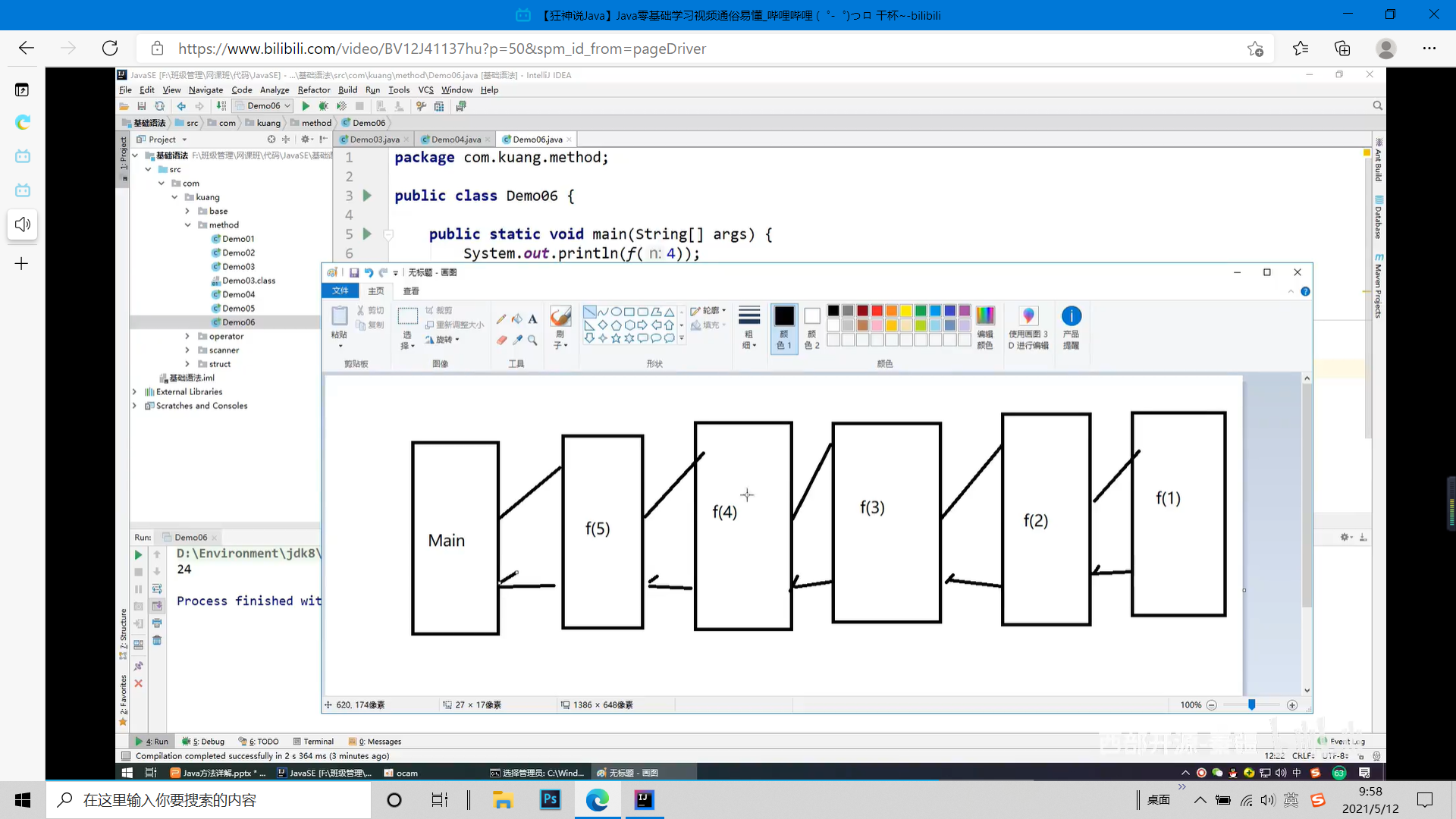Pick the Fill with color bucket tool
This screenshot has width=1456, height=819.
point(517,319)
